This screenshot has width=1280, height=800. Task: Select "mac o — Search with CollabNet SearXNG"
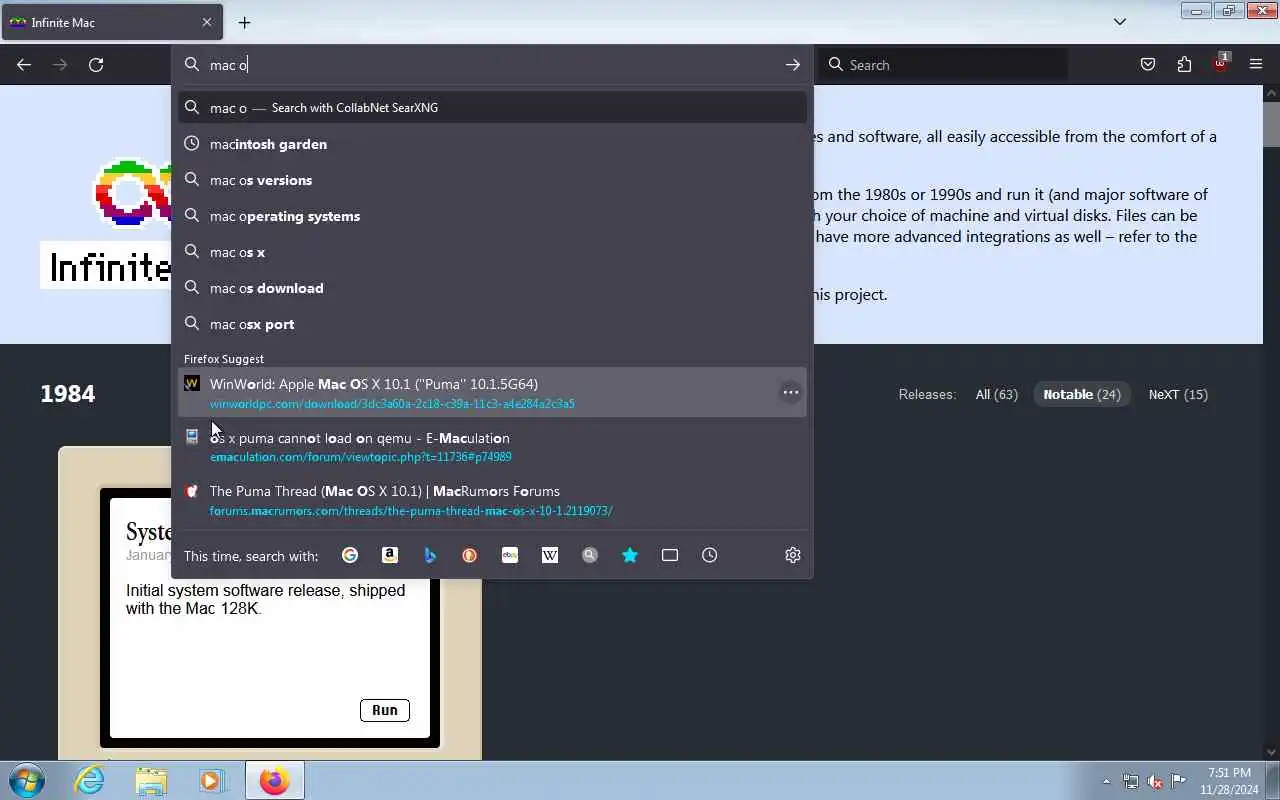(x=492, y=108)
